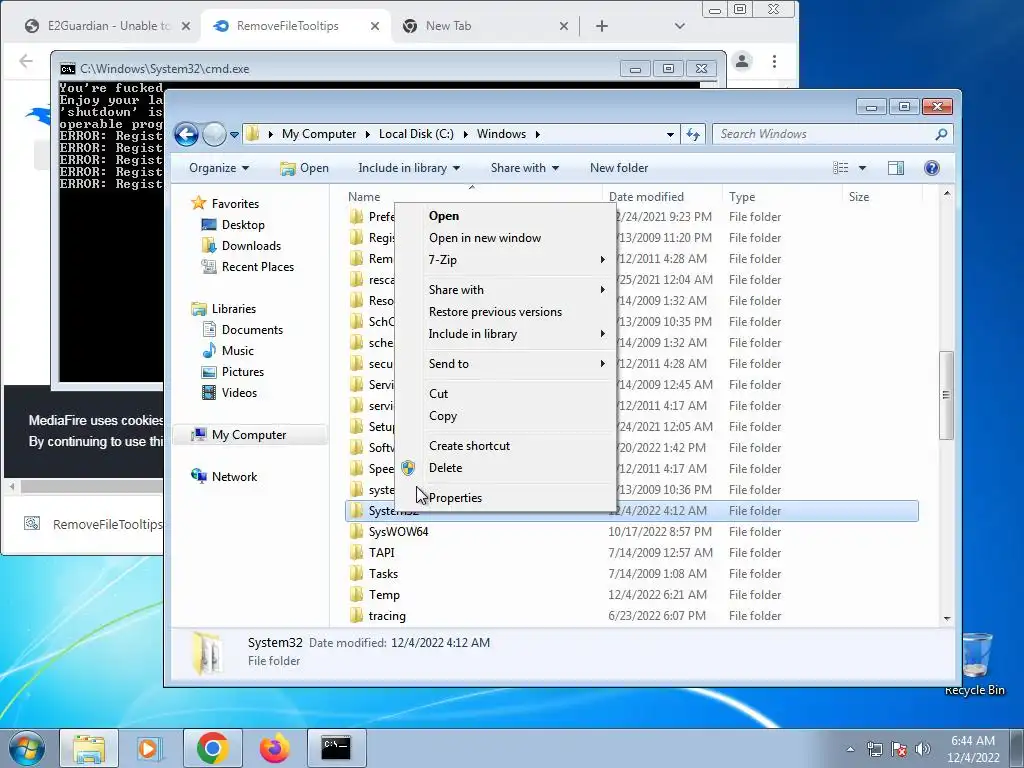Click the New folder button
The image size is (1024, 768).
pyautogui.click(x=619, y=168)
